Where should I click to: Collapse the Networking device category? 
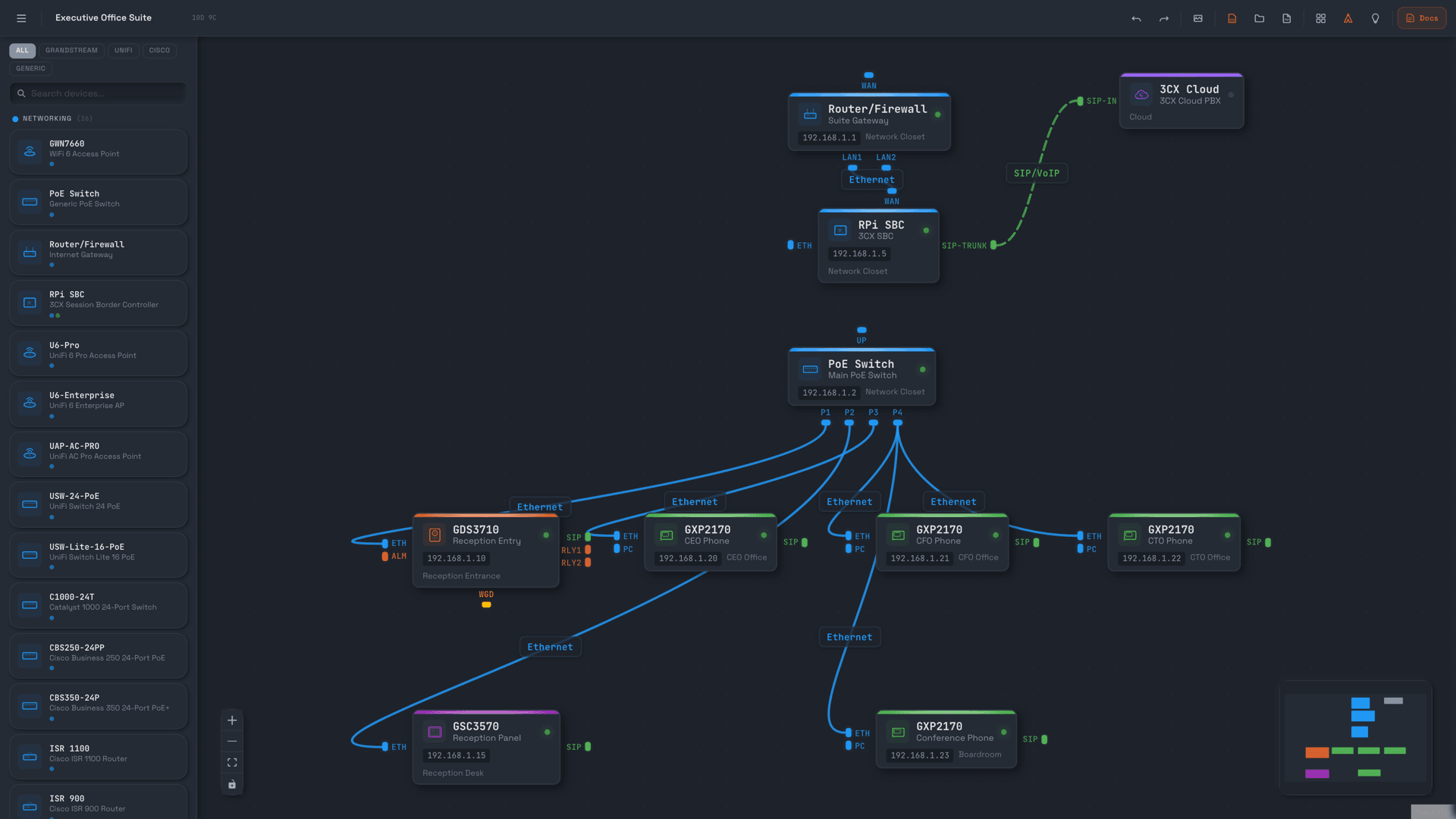[x=47, y=118]
